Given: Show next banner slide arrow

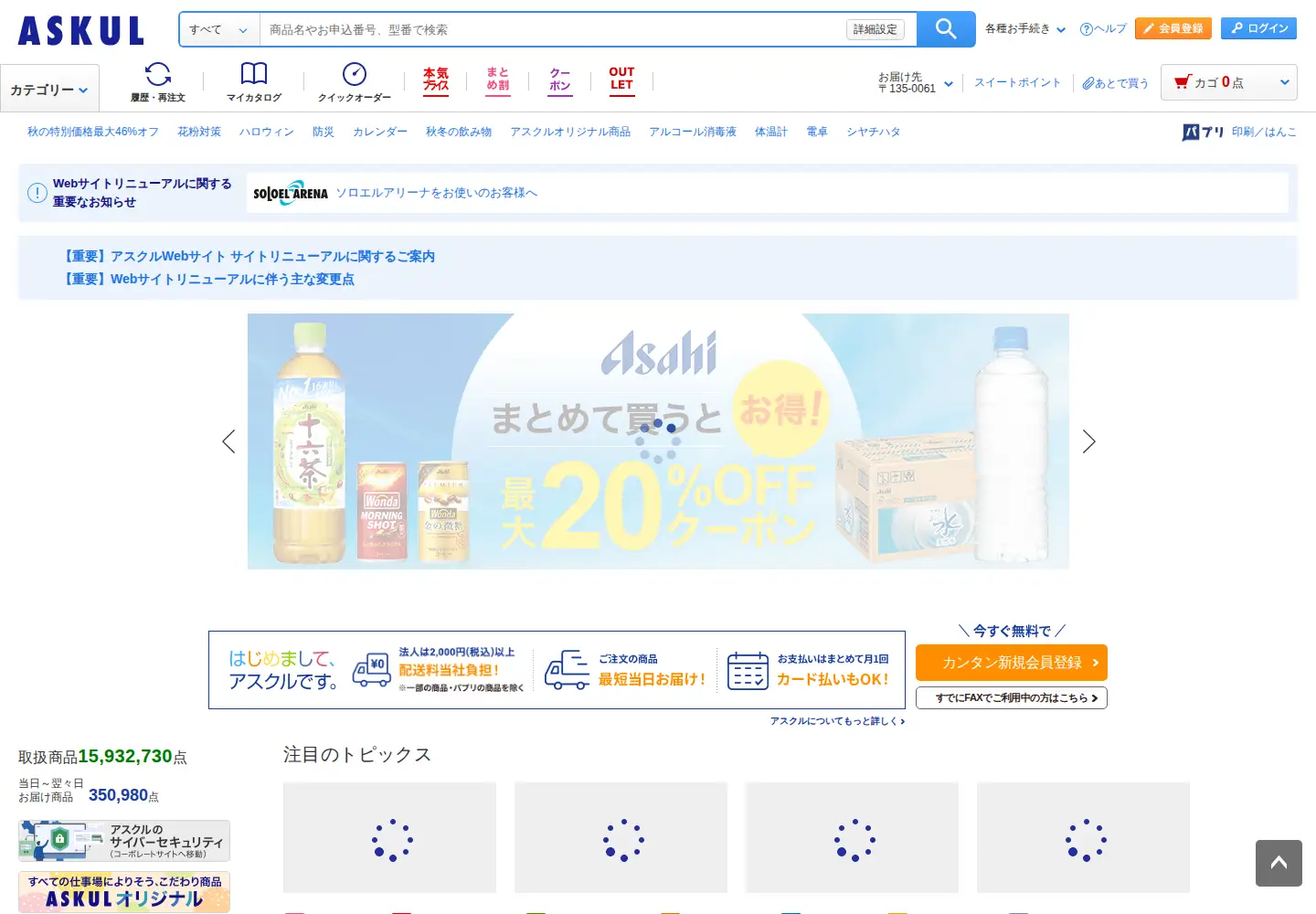Looking at the screenshot, I should coord(1088,441).
